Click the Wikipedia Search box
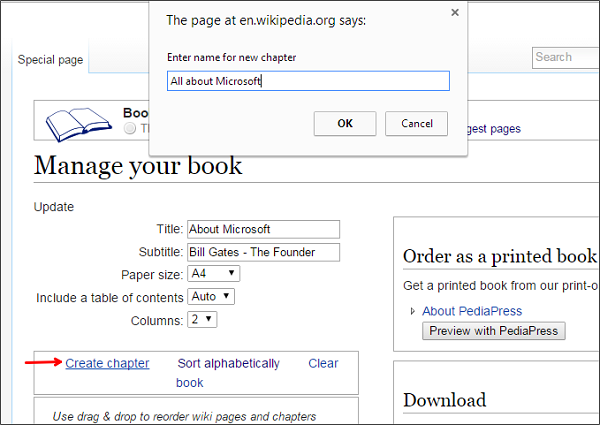Viewport: 600px width, 425px height. click(x=566, y=58)
